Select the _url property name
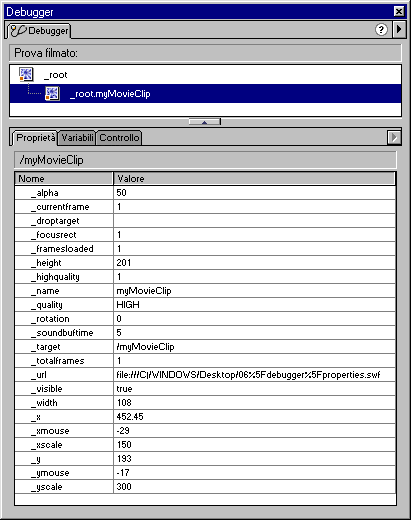The width and height of the screenshot is (411, 520). click(39, 375)
